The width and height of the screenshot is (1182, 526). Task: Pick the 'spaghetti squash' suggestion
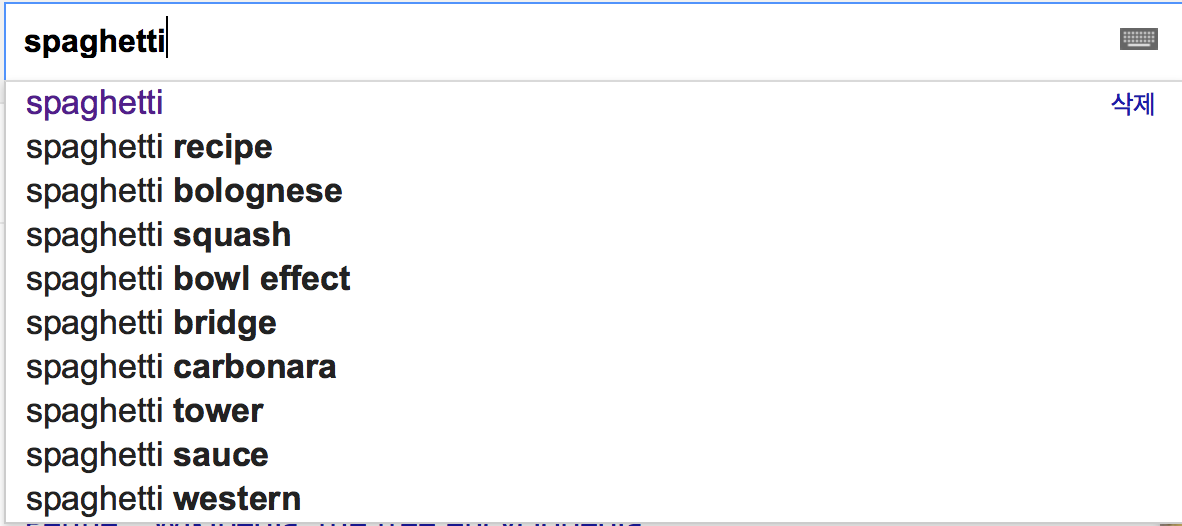(158, 235)
